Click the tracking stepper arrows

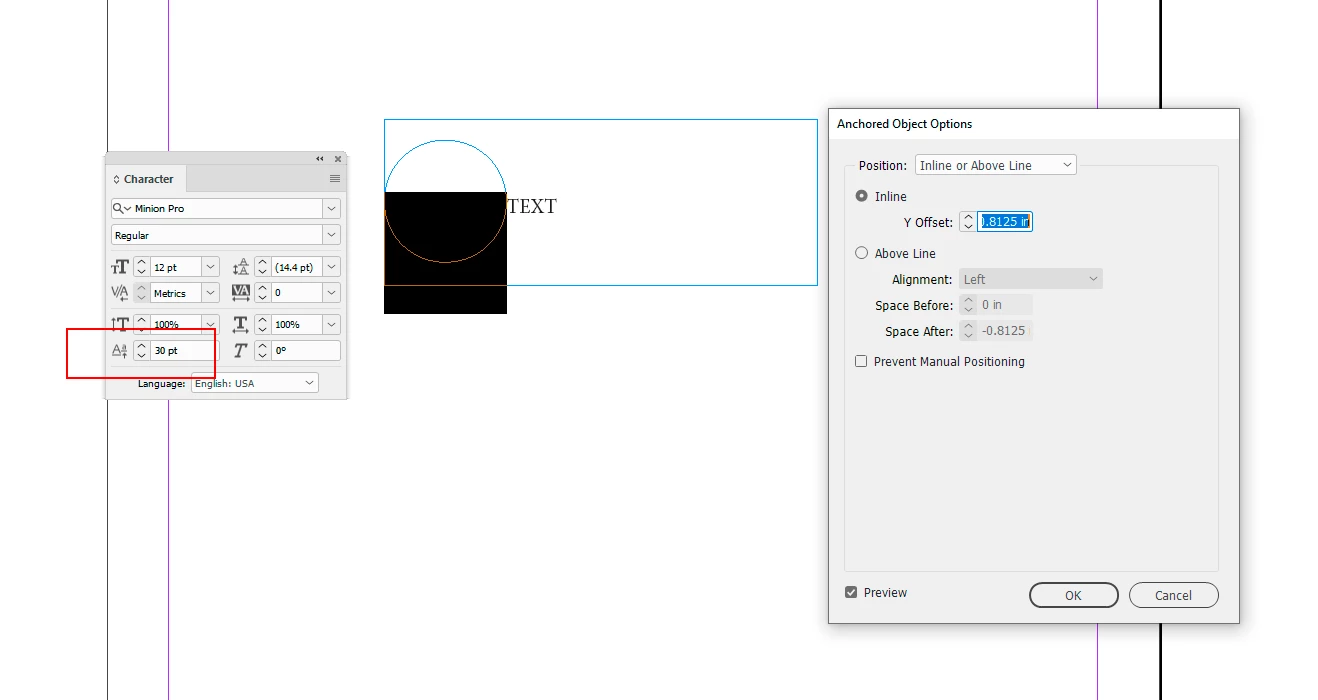[263, 293]
